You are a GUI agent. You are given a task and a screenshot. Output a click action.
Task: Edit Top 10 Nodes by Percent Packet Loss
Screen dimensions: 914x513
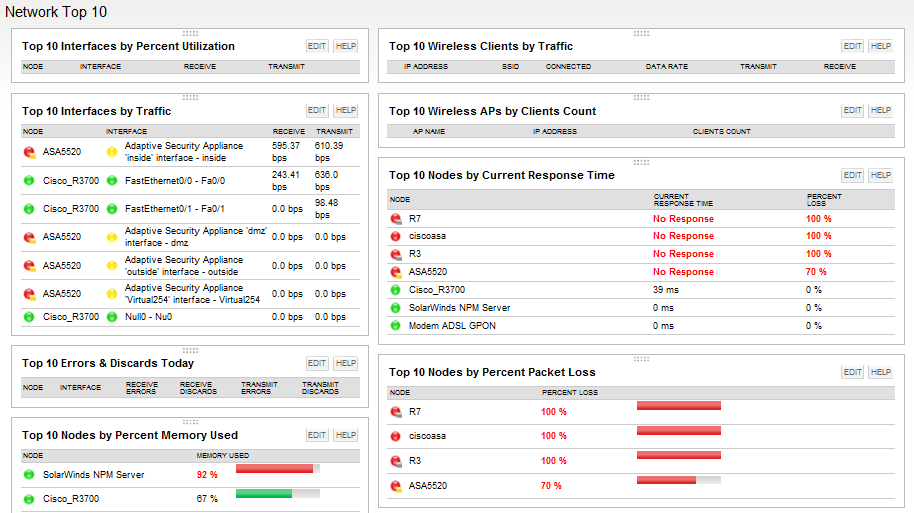[853, 372]
